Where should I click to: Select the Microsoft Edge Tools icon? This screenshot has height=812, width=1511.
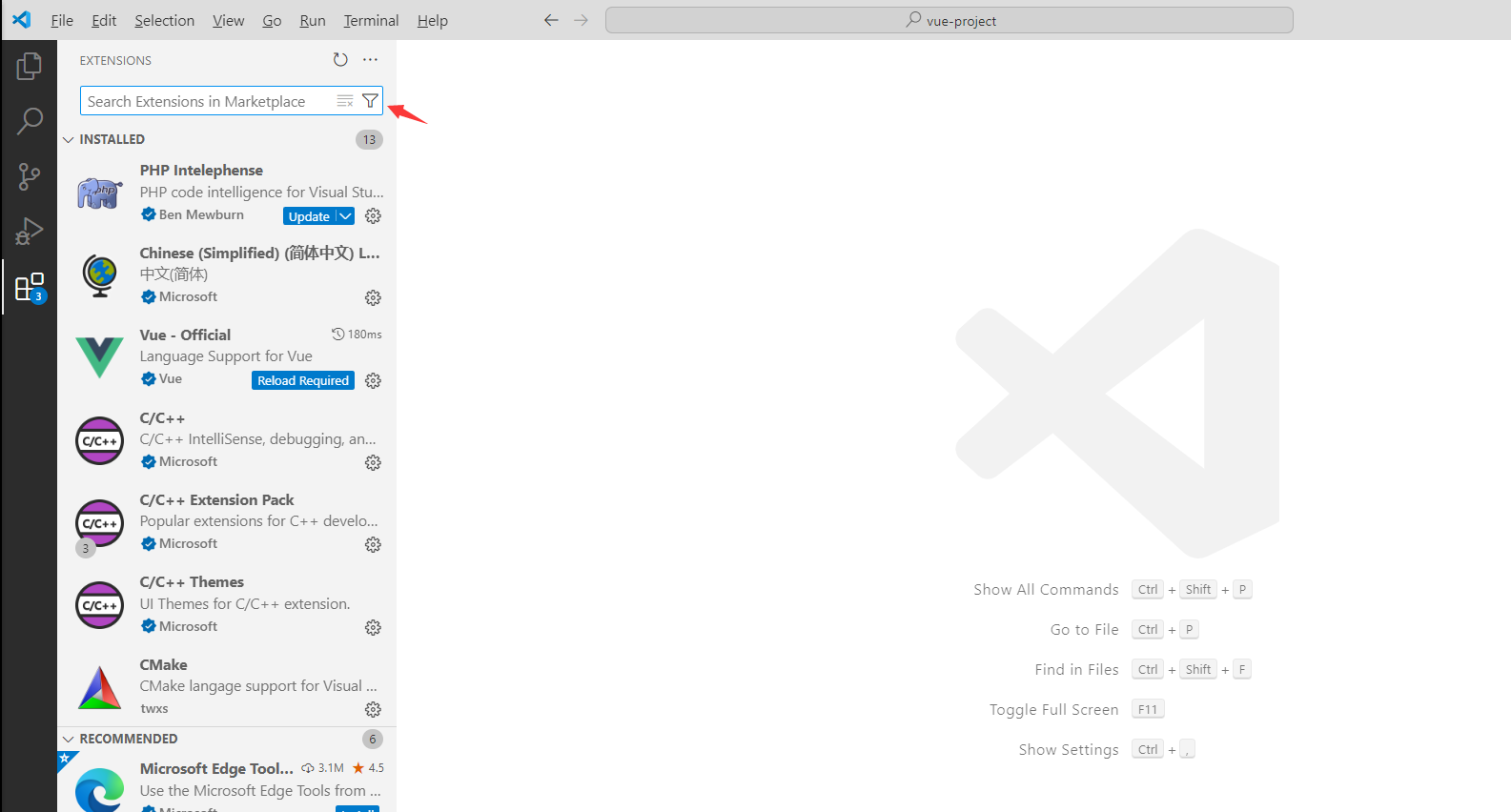(100, 790)
